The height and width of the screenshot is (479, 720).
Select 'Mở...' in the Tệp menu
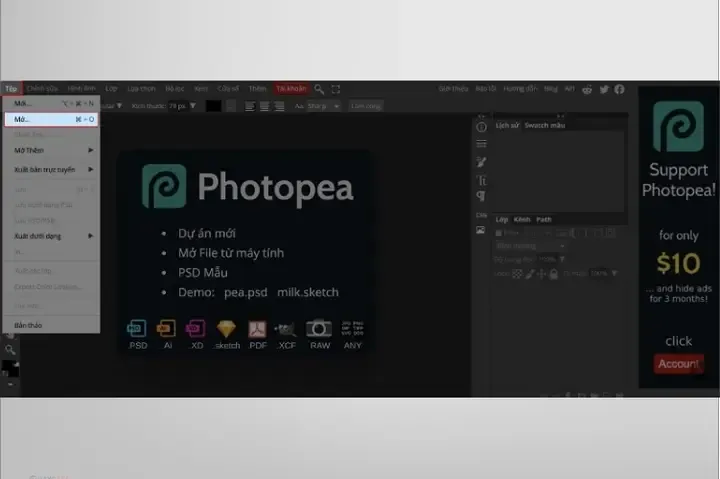(x=50, y=119)
